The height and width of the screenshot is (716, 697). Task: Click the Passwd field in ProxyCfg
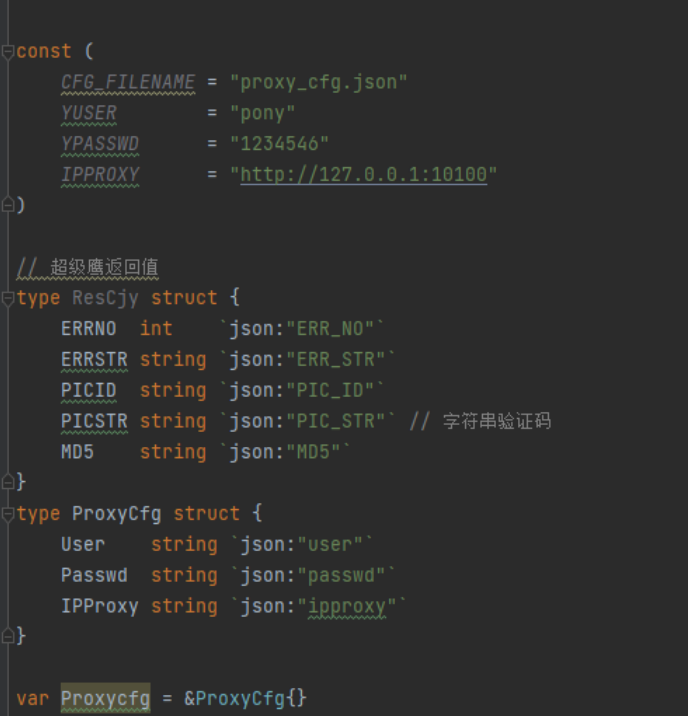(95, 575)
